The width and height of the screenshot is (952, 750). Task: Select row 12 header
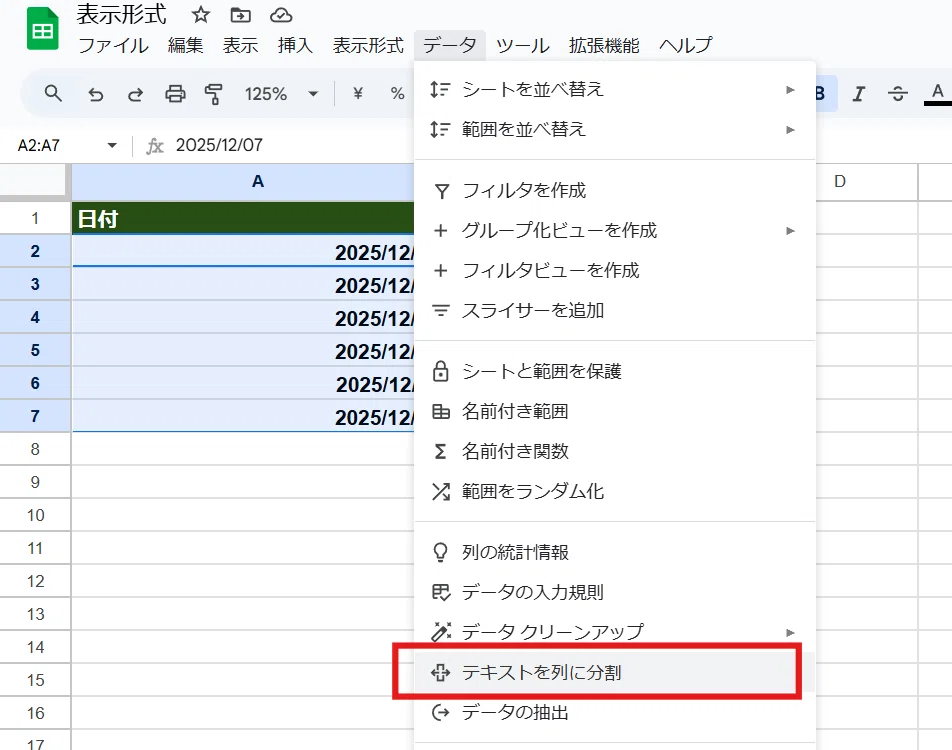(x=35, y=581)
